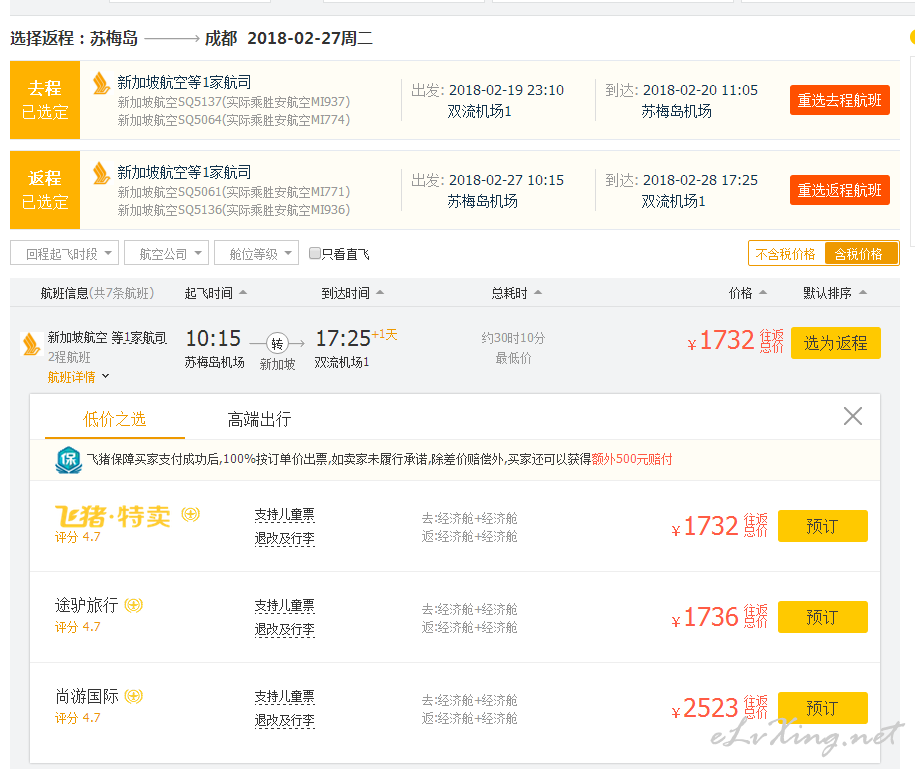The width and height of the screenshot is (915, 769).
Task: Click the gold badge next to 途驴旅行
Action: click(134, 605)
